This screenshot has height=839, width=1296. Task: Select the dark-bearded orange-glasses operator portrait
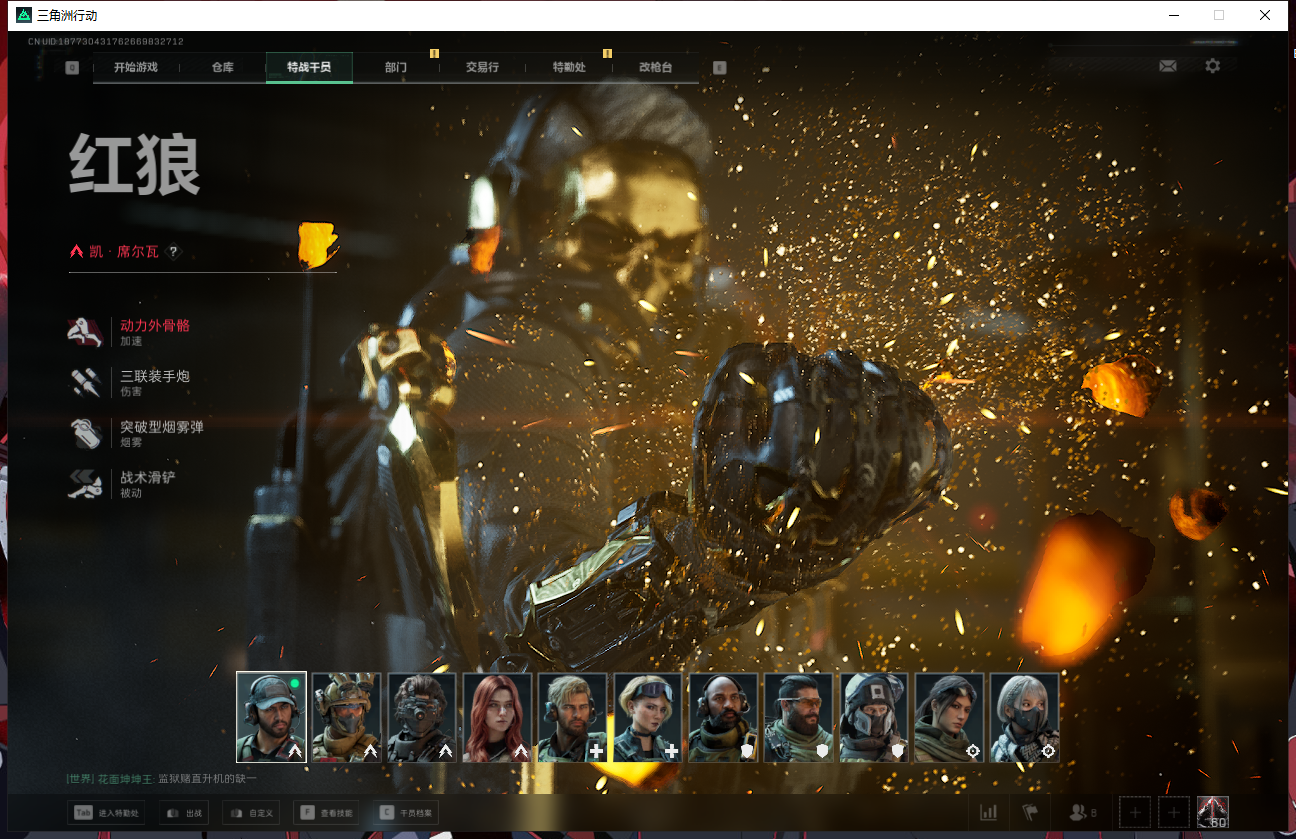pyautogui.click(x=799, y=717)
